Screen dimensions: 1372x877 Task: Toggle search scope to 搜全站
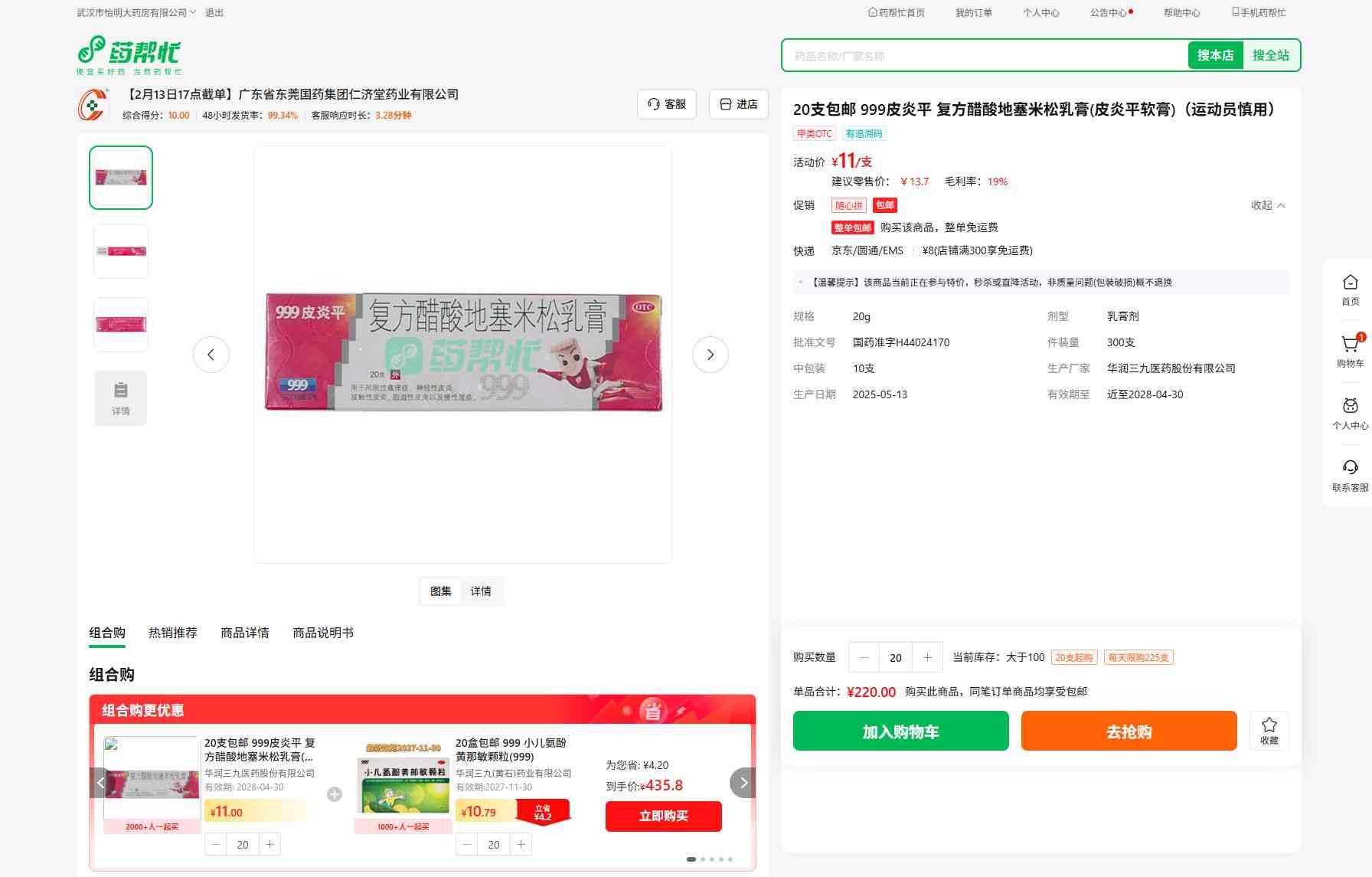coord(1270,55)
